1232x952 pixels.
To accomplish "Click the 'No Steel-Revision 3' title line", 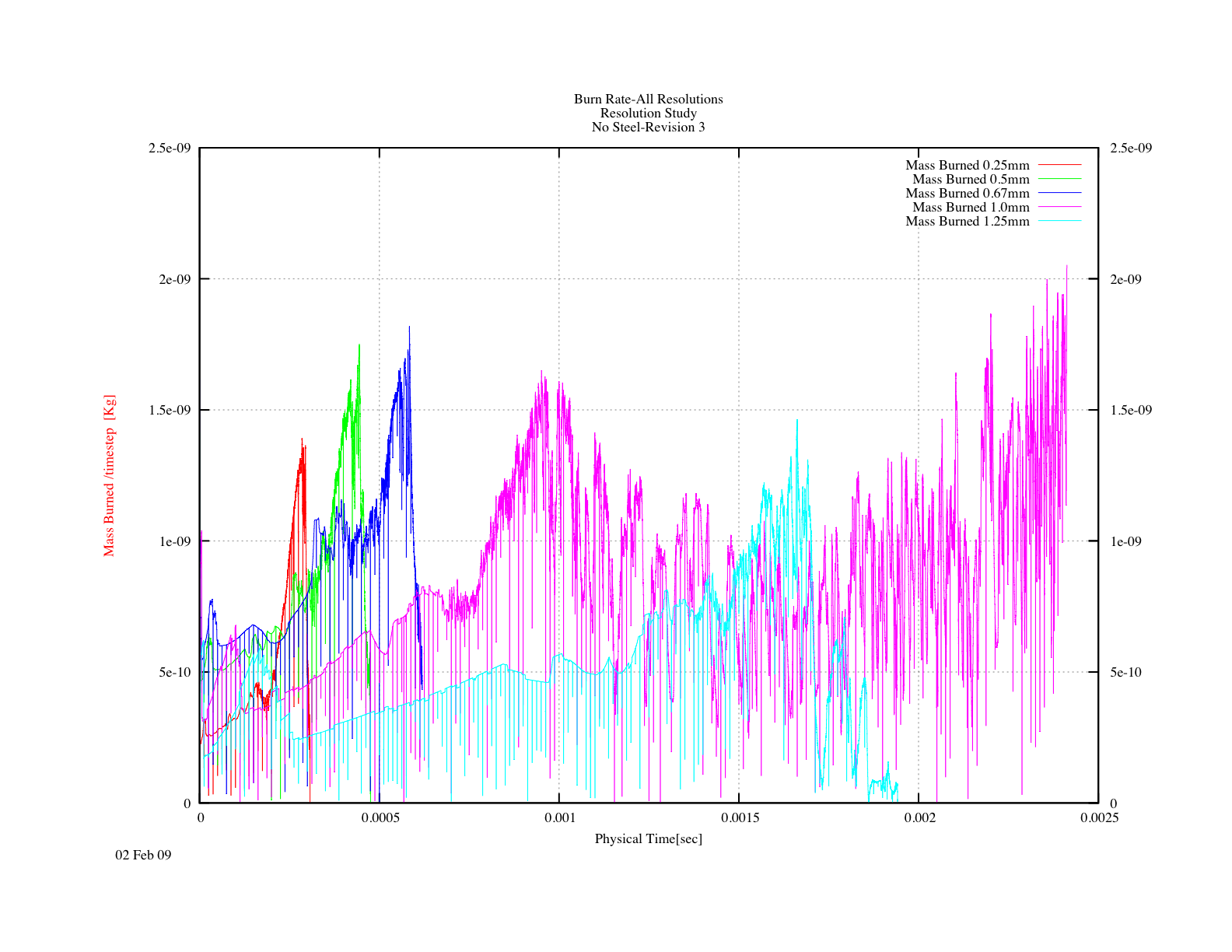I will [x=648, y=127].
